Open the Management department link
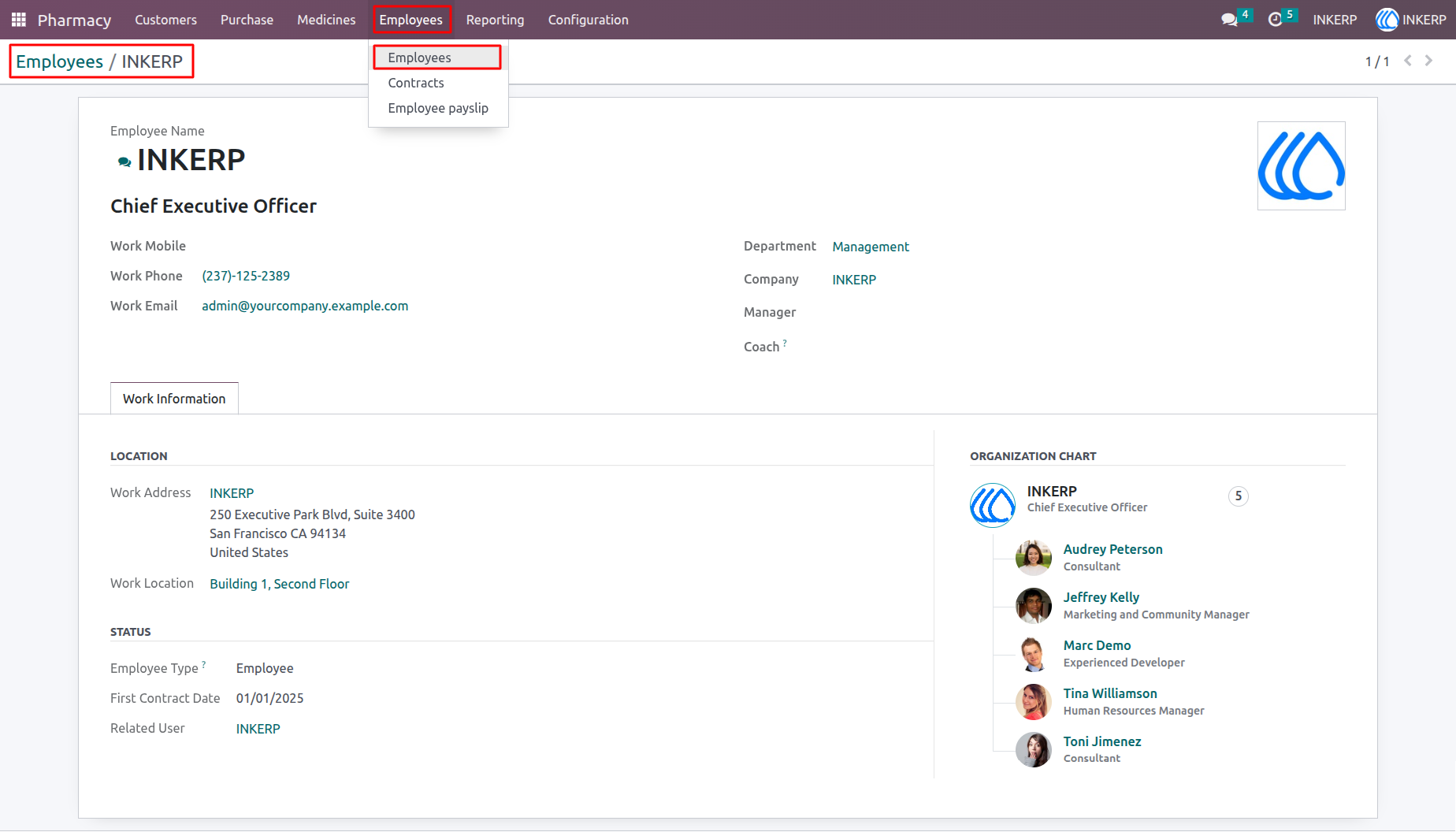 [x=871, y=247]
